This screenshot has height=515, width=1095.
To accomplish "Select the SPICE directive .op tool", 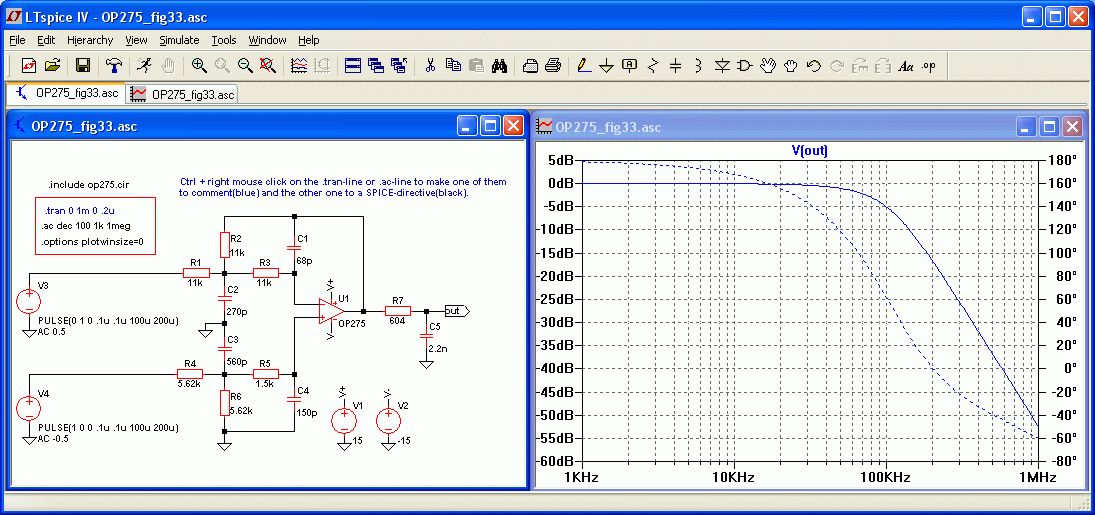I will point(928,66).
